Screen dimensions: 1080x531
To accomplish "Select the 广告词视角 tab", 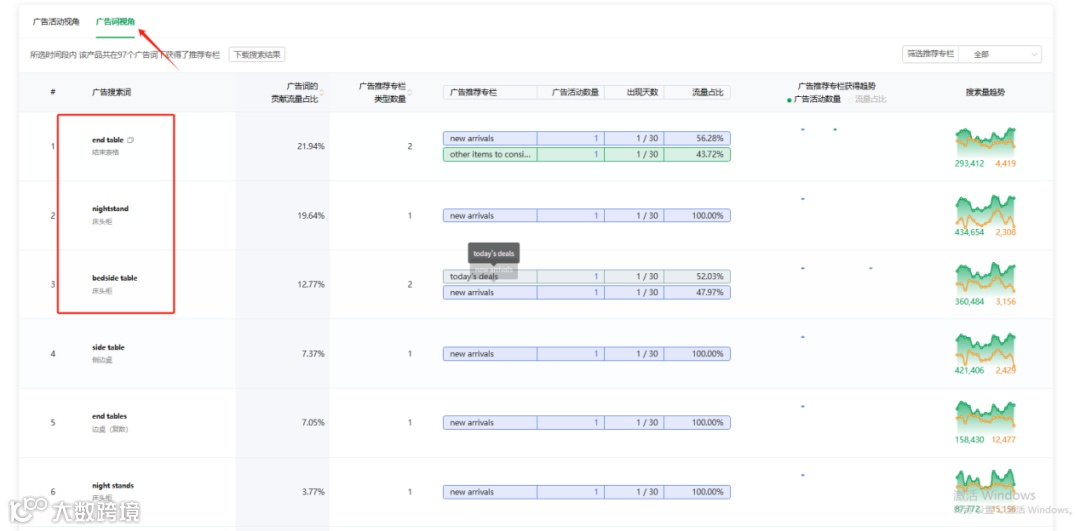I will [115, 22].
